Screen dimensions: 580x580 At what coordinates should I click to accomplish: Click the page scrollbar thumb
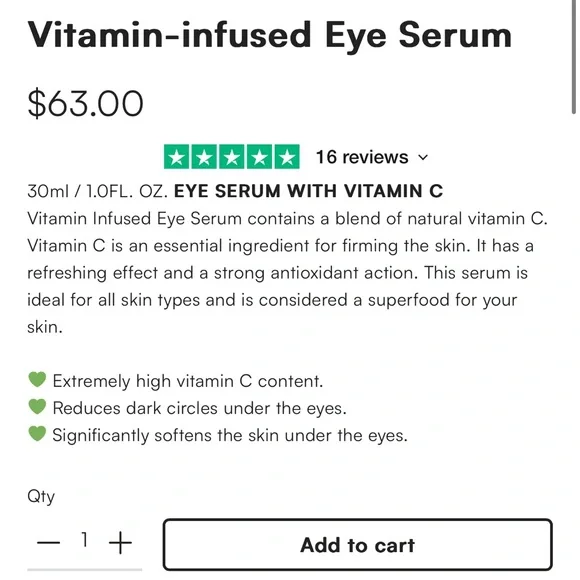(574, 55)
